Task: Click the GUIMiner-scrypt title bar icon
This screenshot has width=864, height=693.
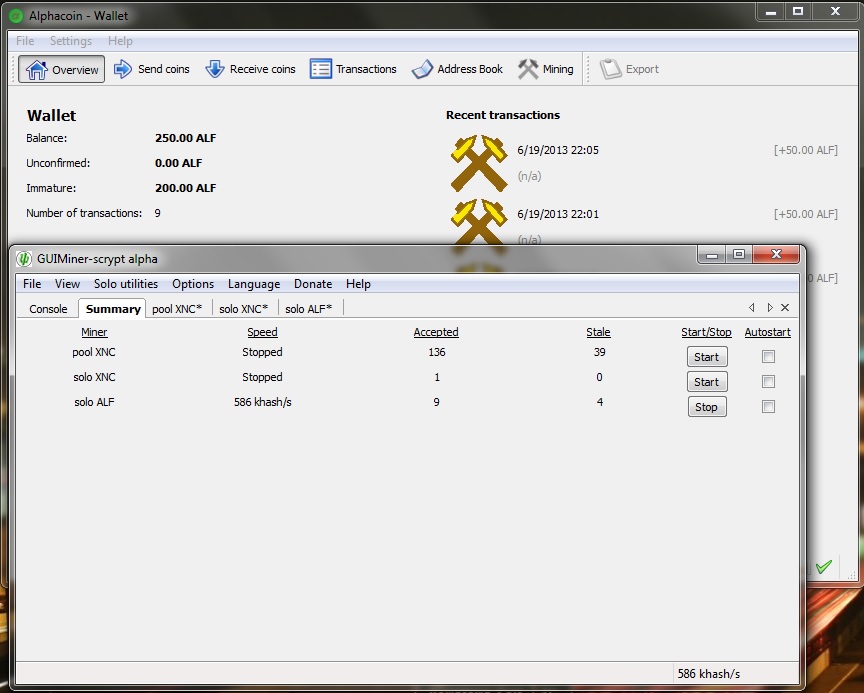Action: pyautogui.click(x=24, y=258)
